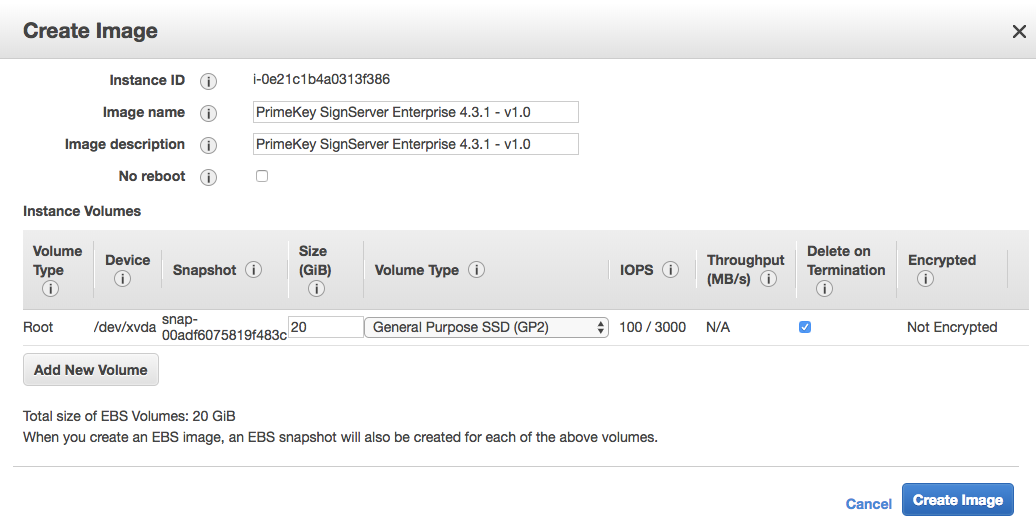Click the Image name text field
Screen dimensions: 1036x523
415,112
